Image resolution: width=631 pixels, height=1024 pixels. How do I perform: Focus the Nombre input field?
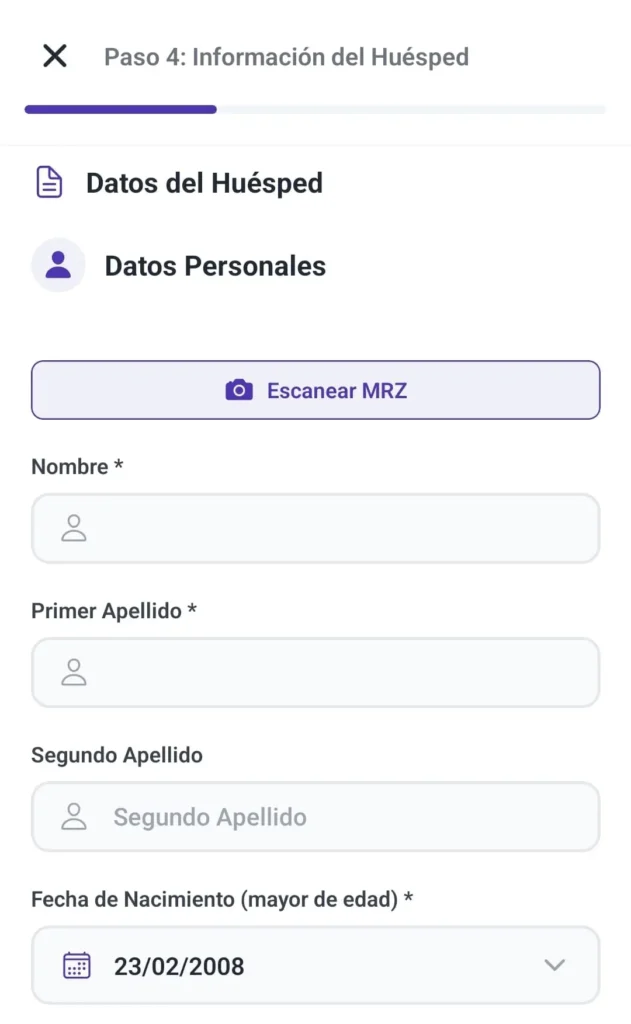315,528
